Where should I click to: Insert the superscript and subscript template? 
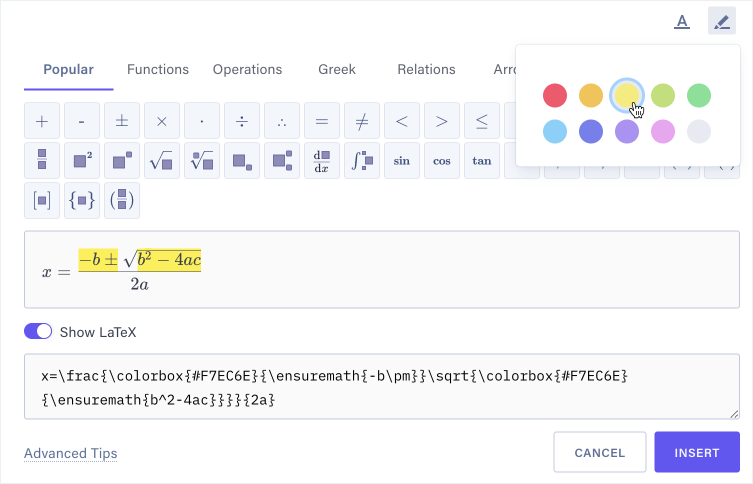coord(282,160)
